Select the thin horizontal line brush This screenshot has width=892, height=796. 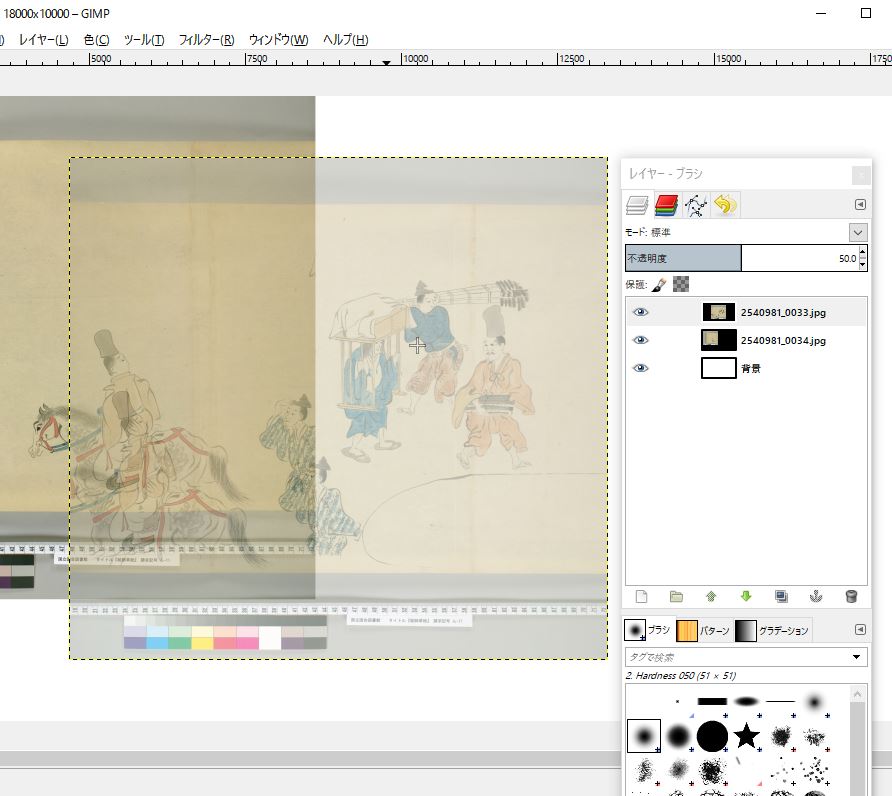pos(780,702)
